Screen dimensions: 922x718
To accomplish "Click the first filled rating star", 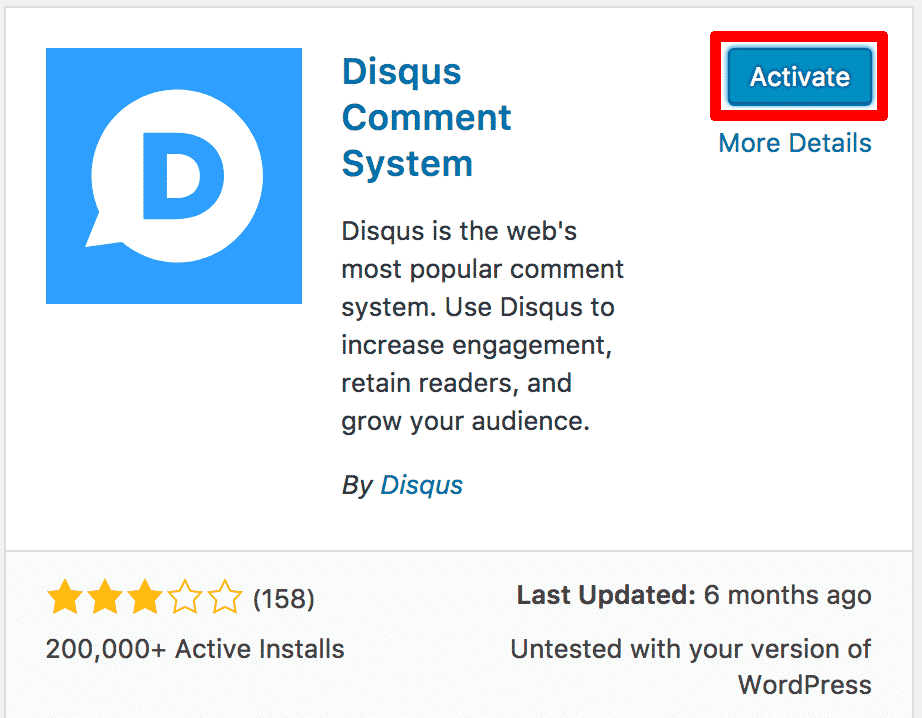I will (x=65, y=597).
